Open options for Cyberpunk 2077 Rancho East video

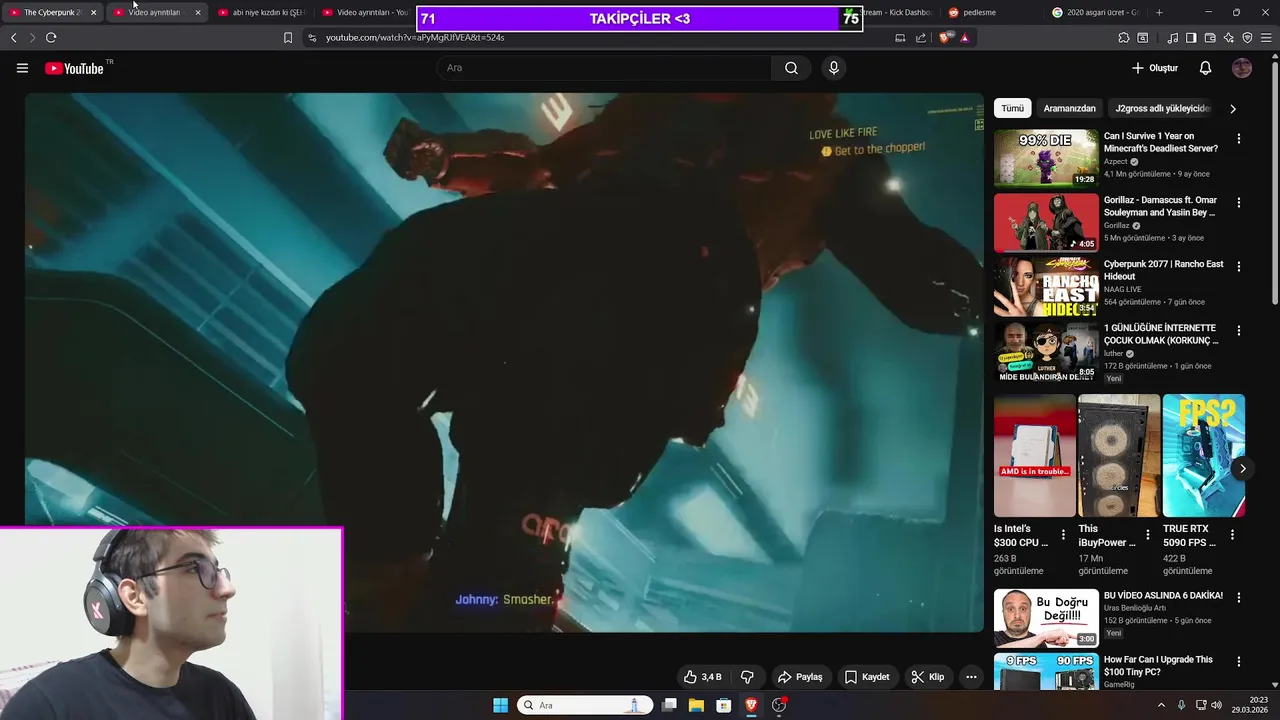(x=1239, y=267)
